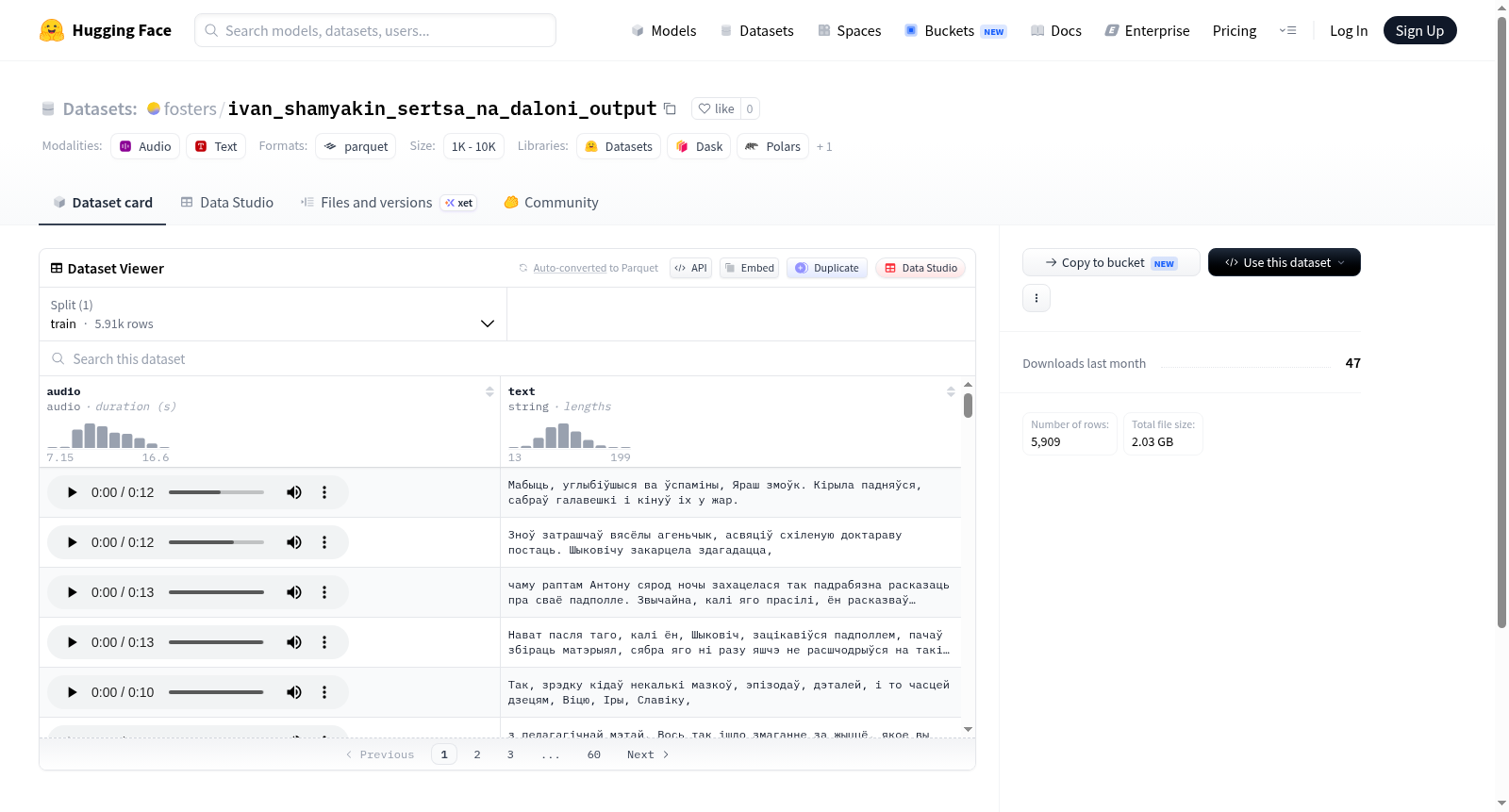
Task: Open Enterprise in the top navigation
Action: tap(1148, 30)
